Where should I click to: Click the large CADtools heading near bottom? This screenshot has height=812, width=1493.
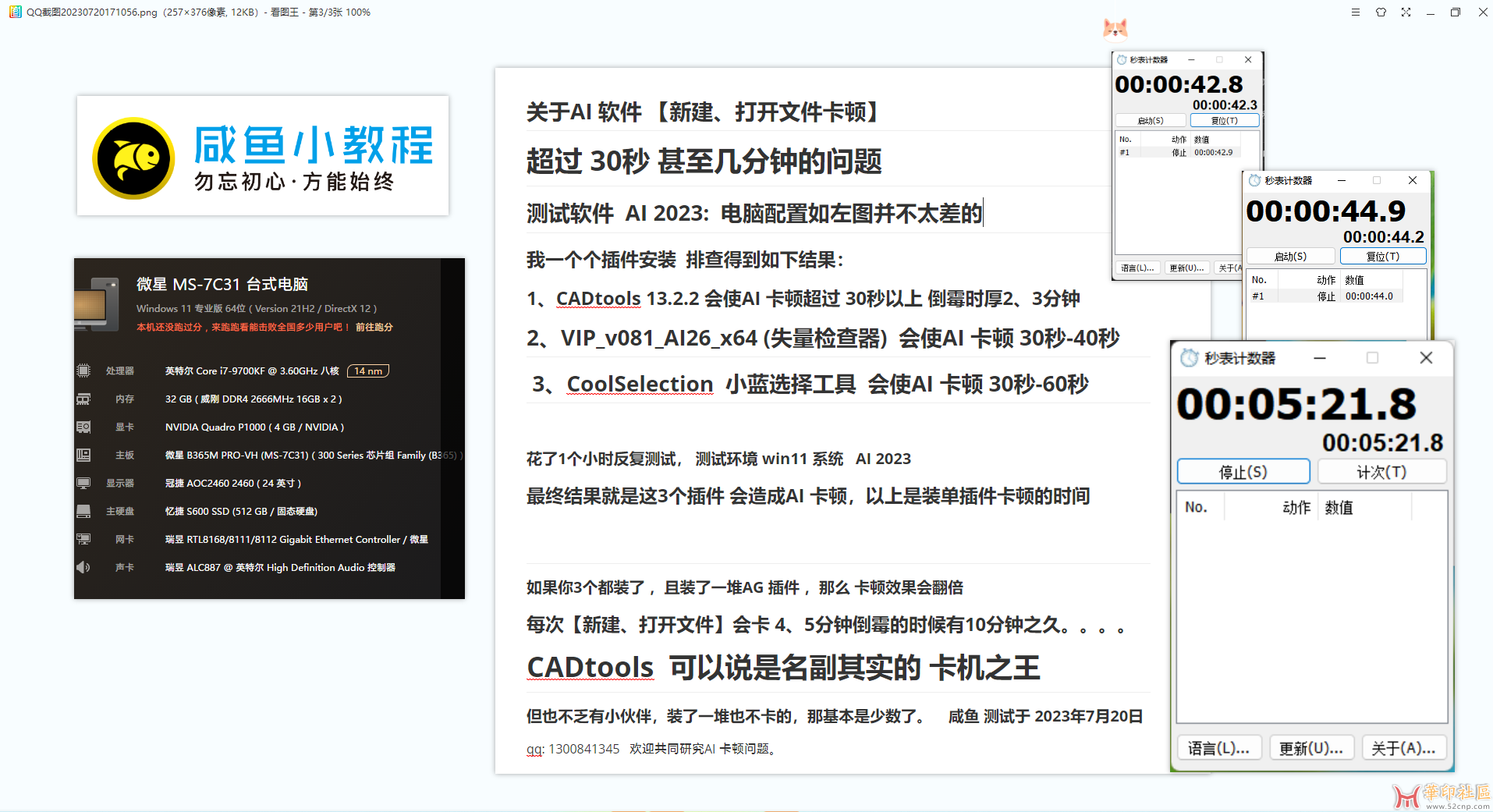click(x=590, y=668)
